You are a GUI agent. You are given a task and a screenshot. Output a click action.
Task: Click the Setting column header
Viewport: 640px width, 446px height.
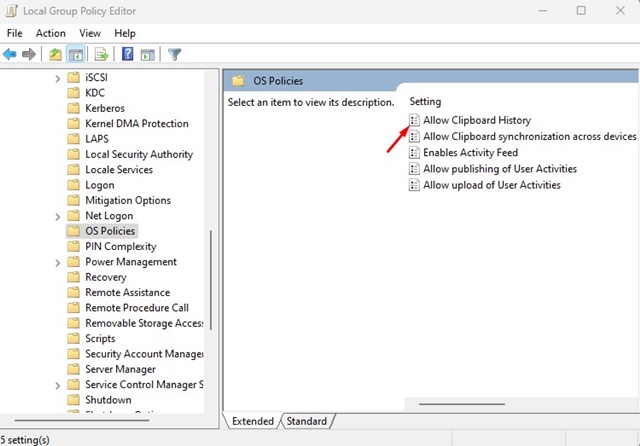click(425, 101)
